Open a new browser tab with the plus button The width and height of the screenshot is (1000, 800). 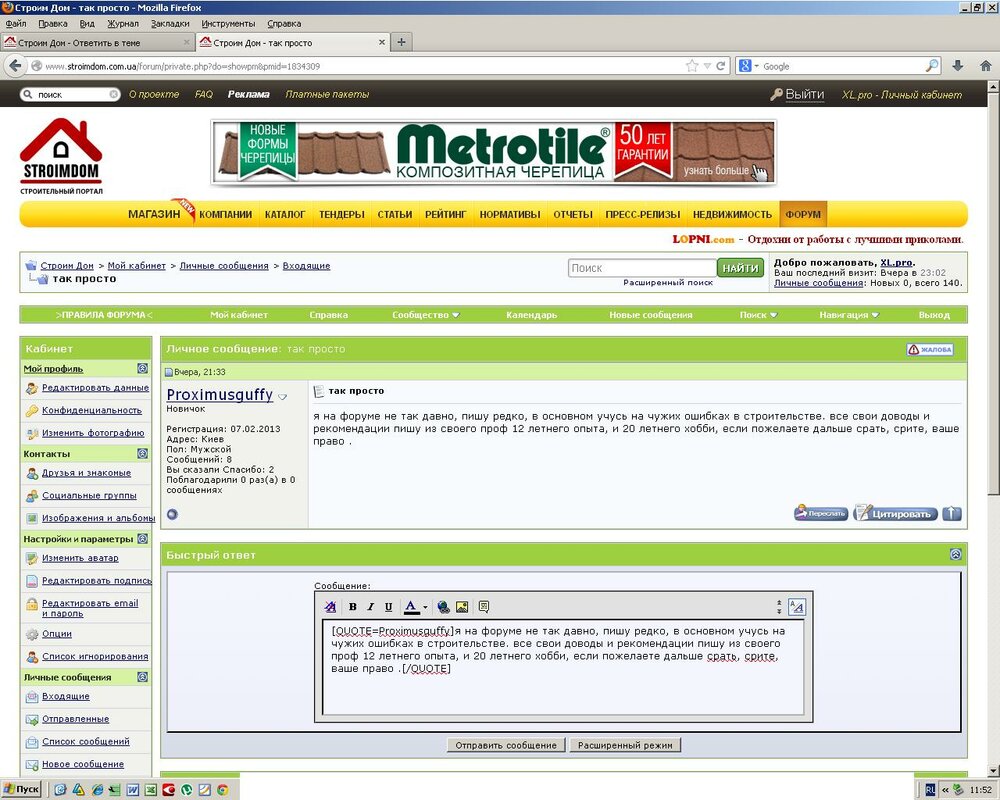pos(401,43)
